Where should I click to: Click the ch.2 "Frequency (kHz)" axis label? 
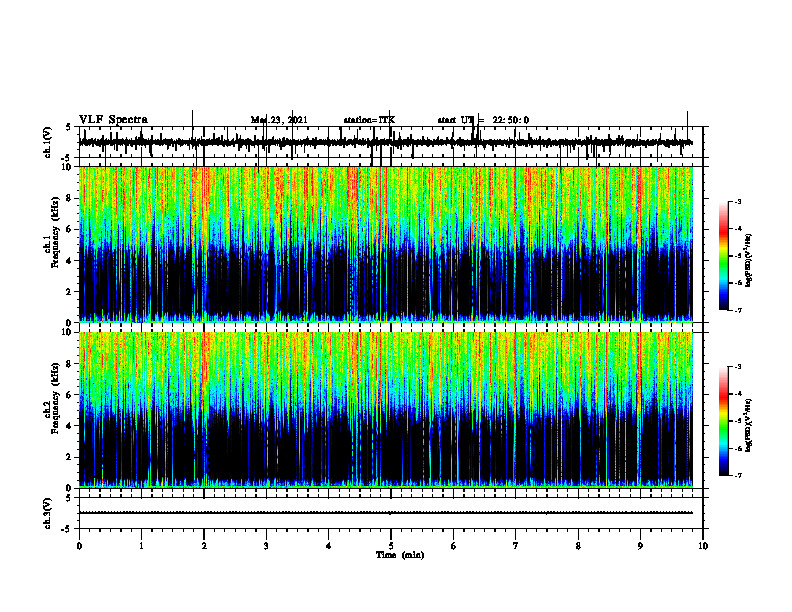pos(55,397)
